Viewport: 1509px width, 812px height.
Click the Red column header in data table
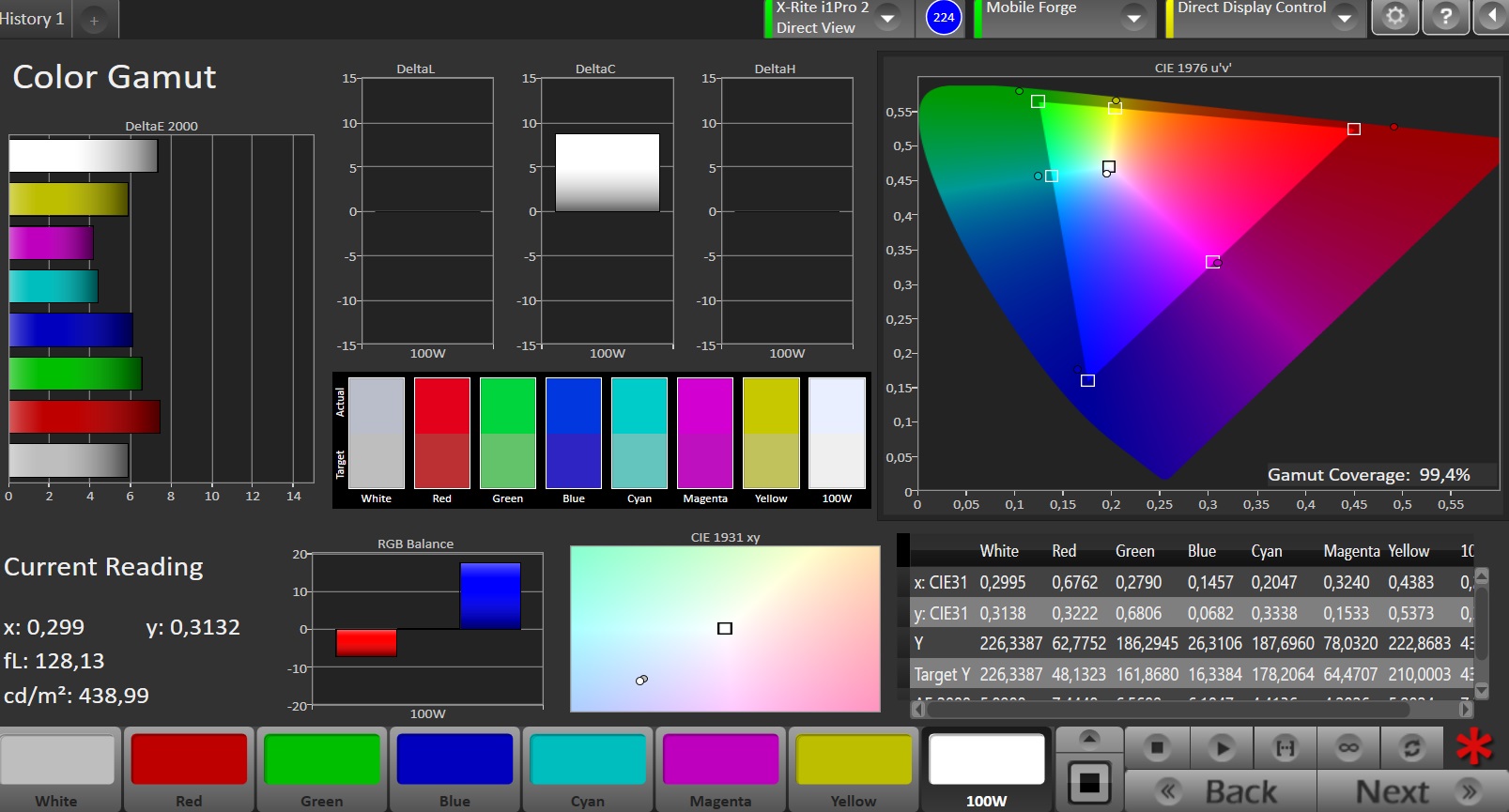click(x=1064, y=551)
